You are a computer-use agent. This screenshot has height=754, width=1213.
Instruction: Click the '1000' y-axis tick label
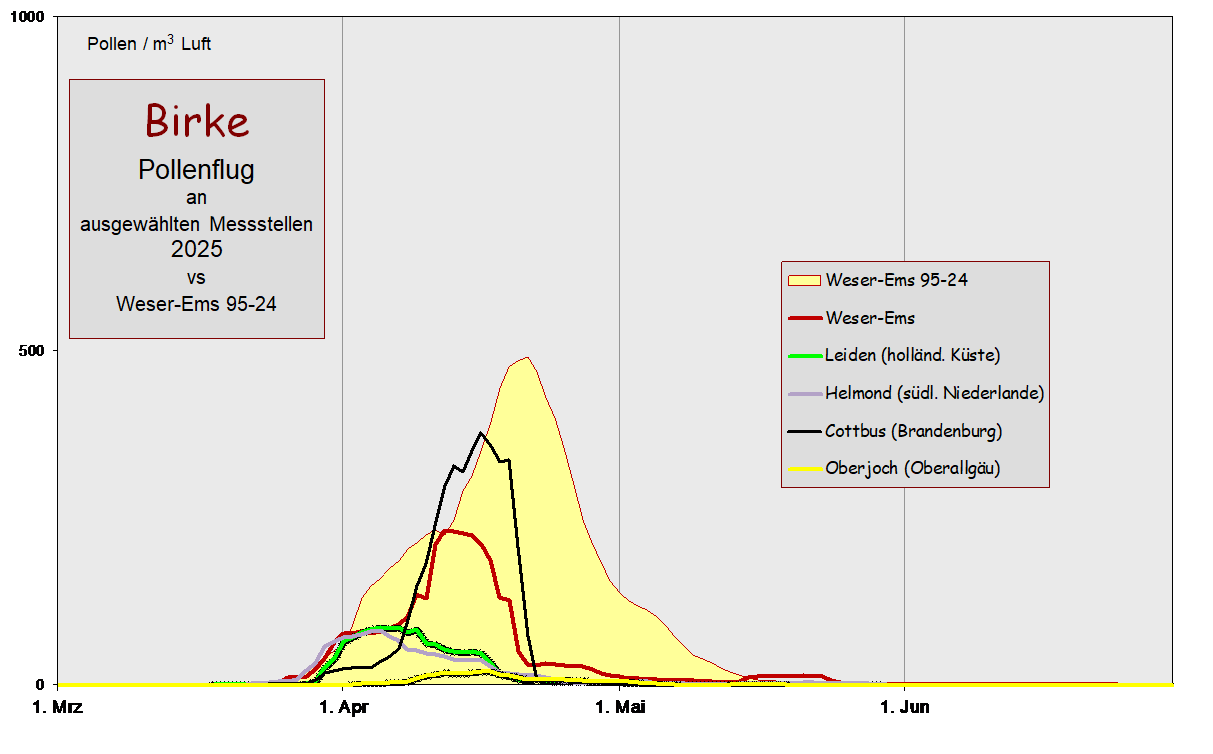click(x=28, y=17)
